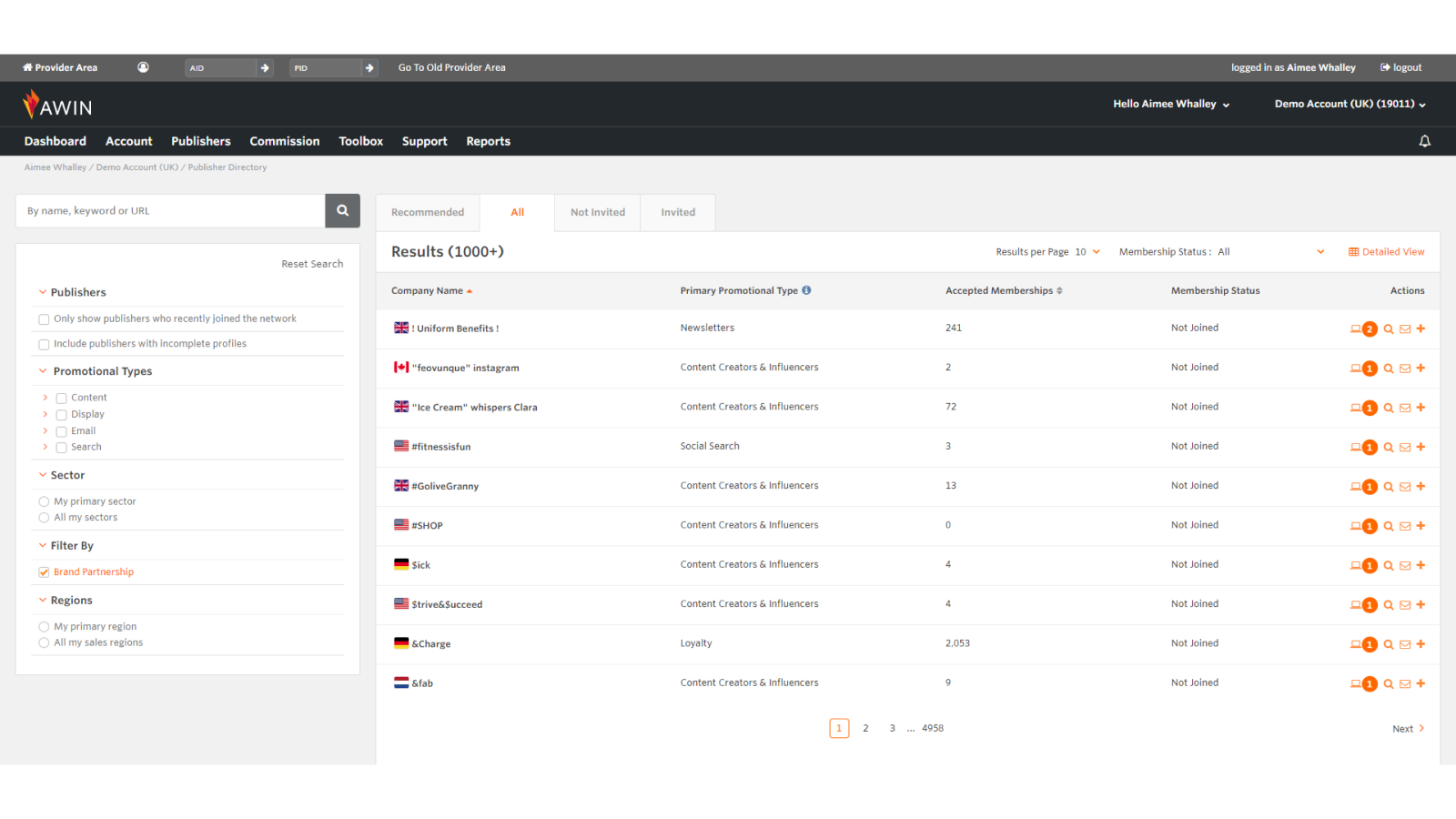The height and width of the screenshot is (819, 1456).
Task: Click the magnifier icon for "Ice Cream" whispers Clara
Action: 1389,408
